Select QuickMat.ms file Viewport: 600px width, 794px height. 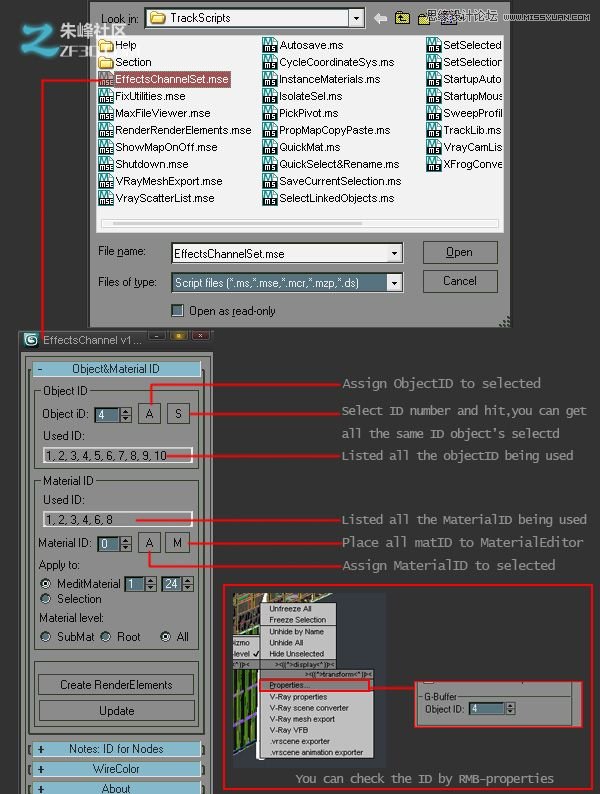301,147
